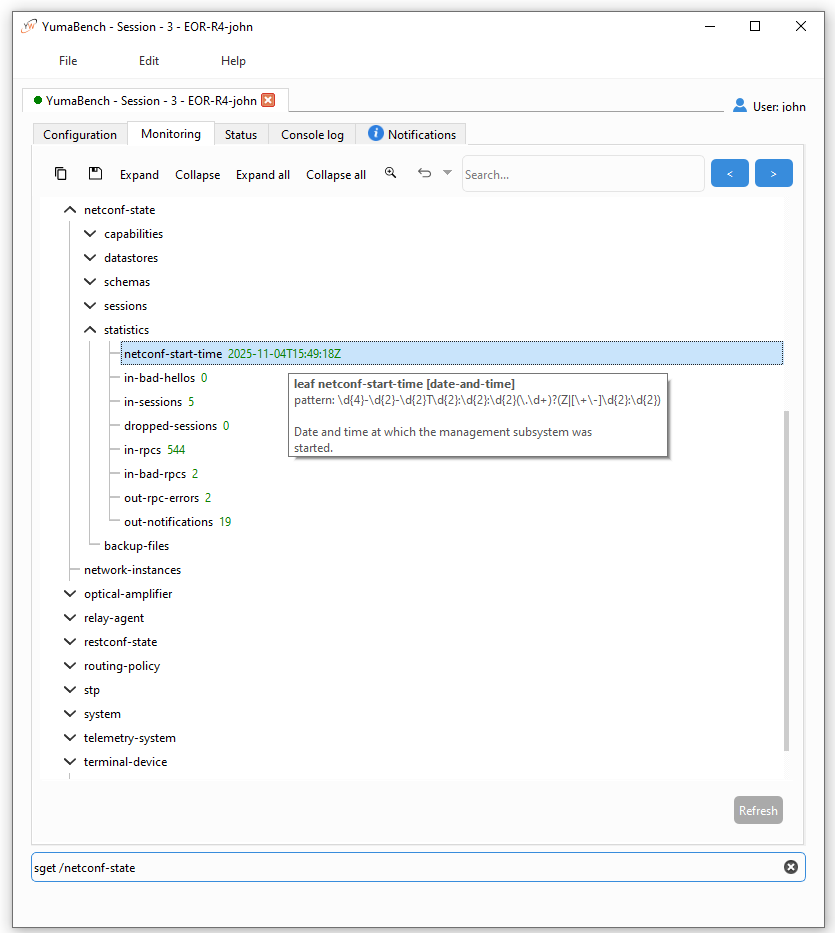Screen dimensions: 835x933
Task: Expand the capabilities node
Action: 90,234
